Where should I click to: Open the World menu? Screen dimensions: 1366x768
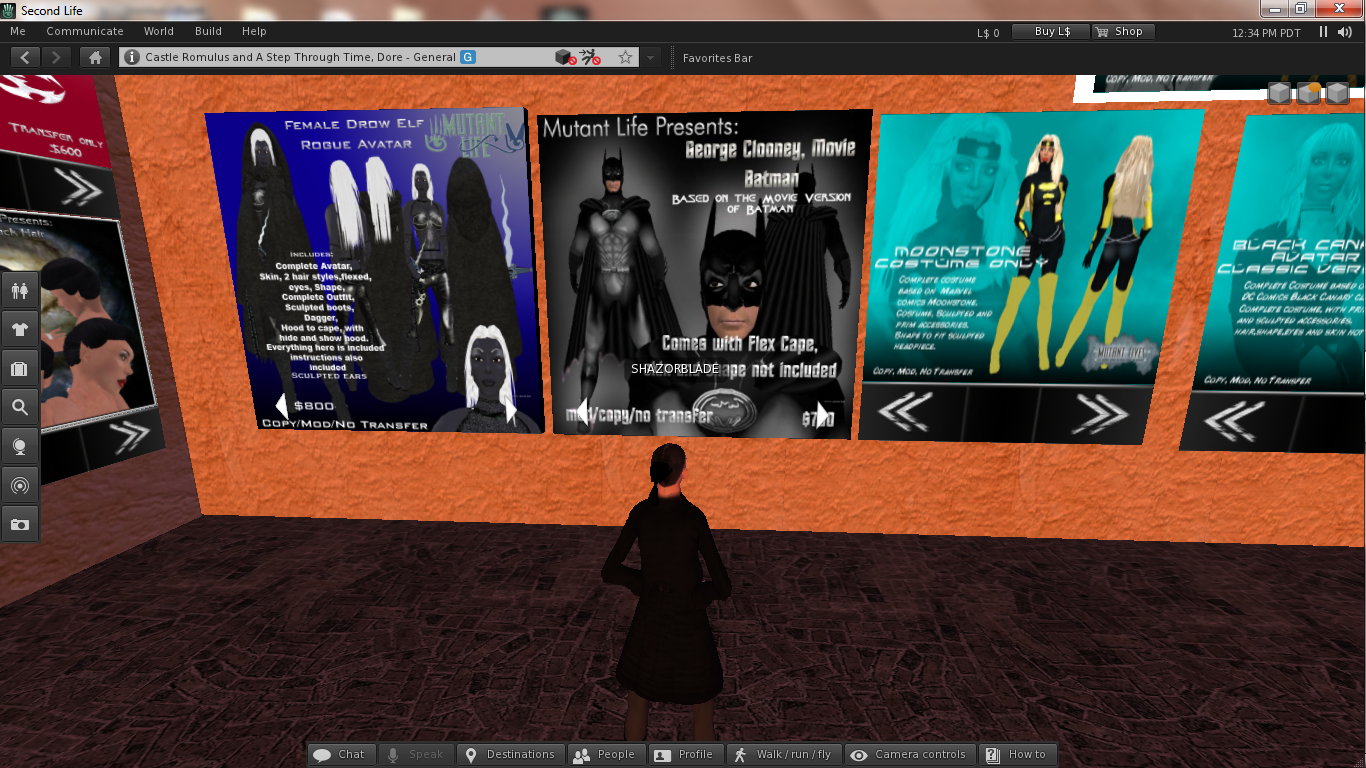pyautogui.click(x=159, y=31)
